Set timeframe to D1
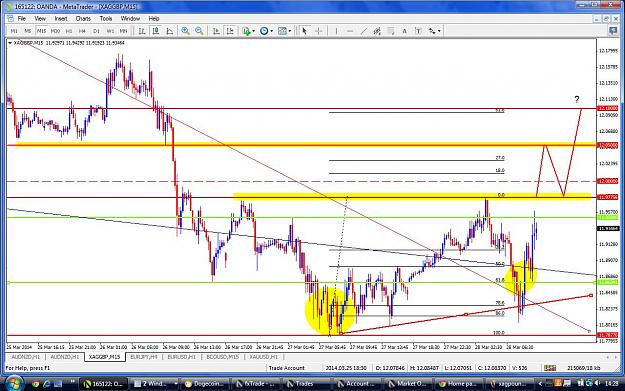Screen dimensions: 625x391 [96, 31]
